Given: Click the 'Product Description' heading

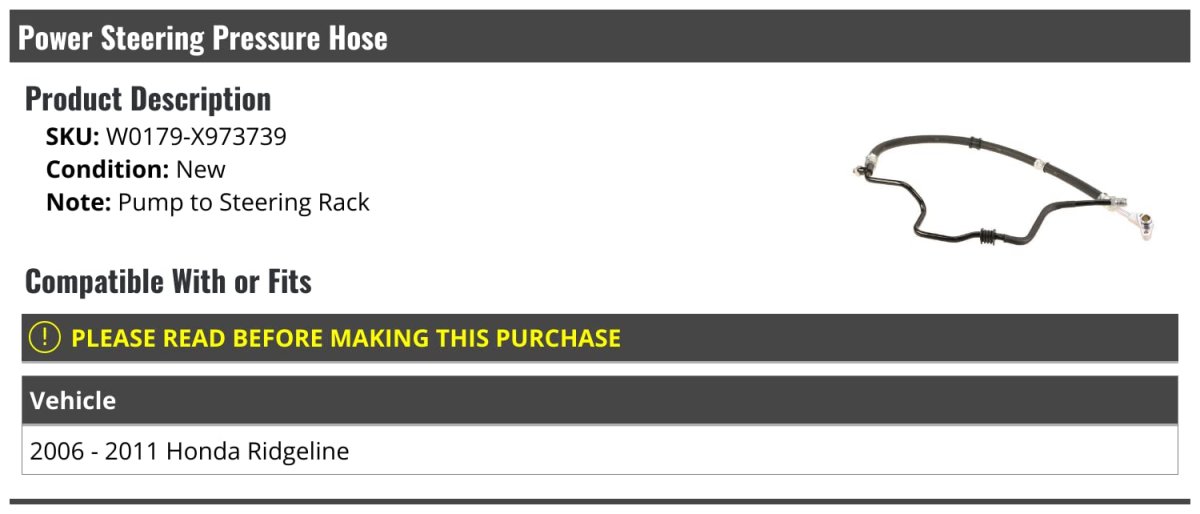Looking at the screenshot, I should click(x=148, y=99).
